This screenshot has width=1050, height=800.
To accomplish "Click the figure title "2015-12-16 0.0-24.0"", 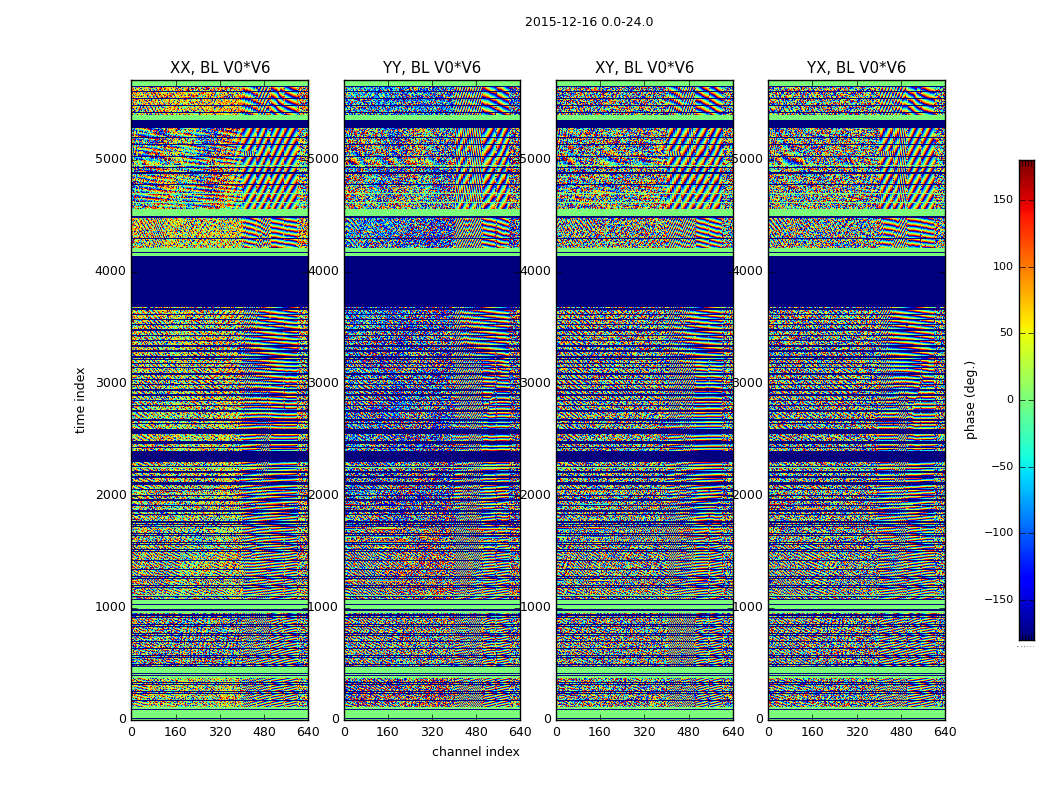I will [x=588, y=22].
